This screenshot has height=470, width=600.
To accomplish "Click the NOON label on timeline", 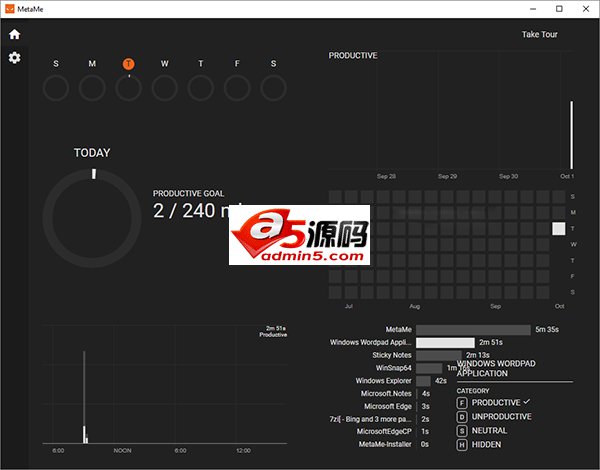I will 122,451.
